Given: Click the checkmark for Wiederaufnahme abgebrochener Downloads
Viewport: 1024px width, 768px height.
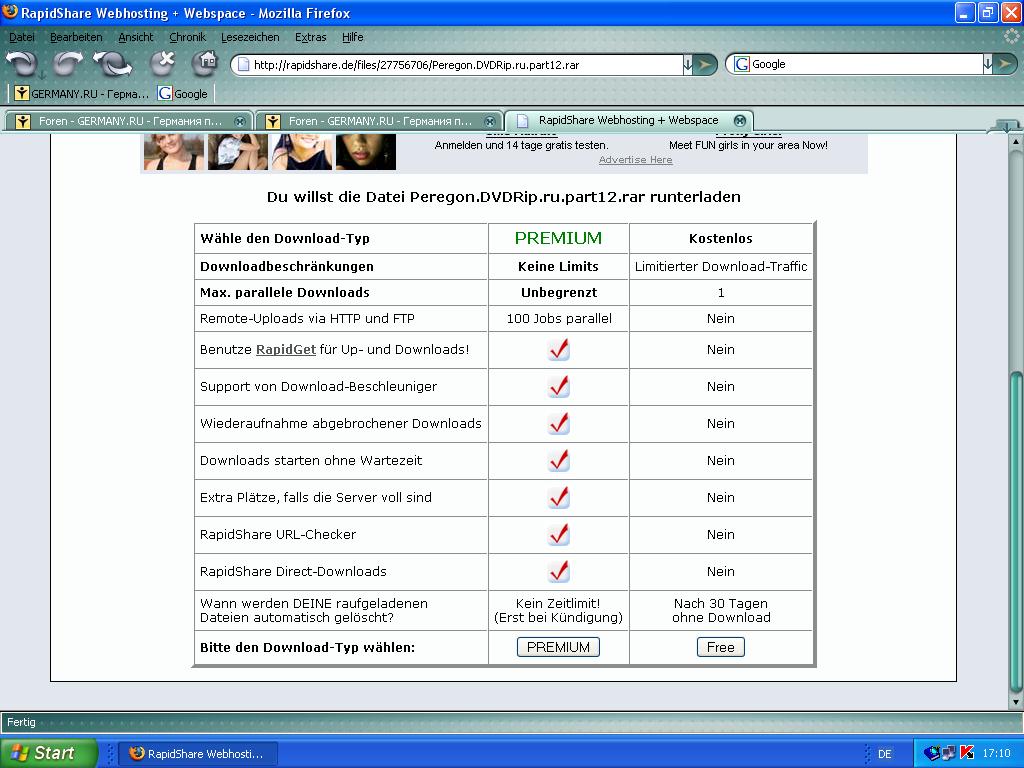Looking at the screenshot, I should click(x=558, y=423).
